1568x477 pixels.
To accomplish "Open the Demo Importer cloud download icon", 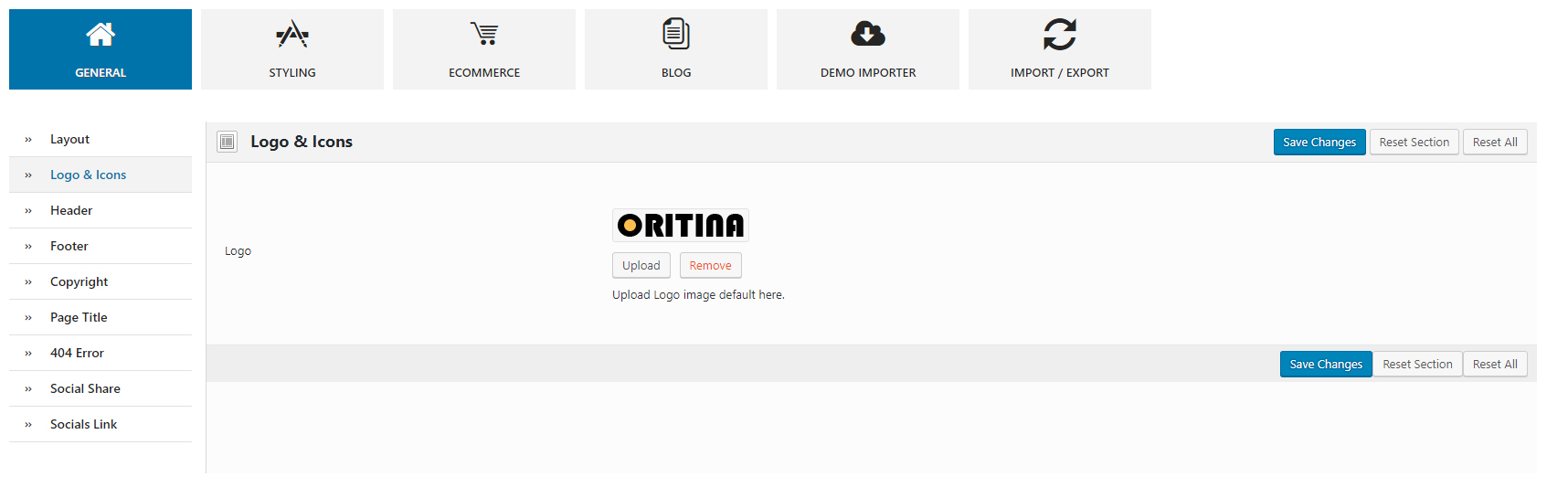I will pyautogui.click(x=868, y=34).
